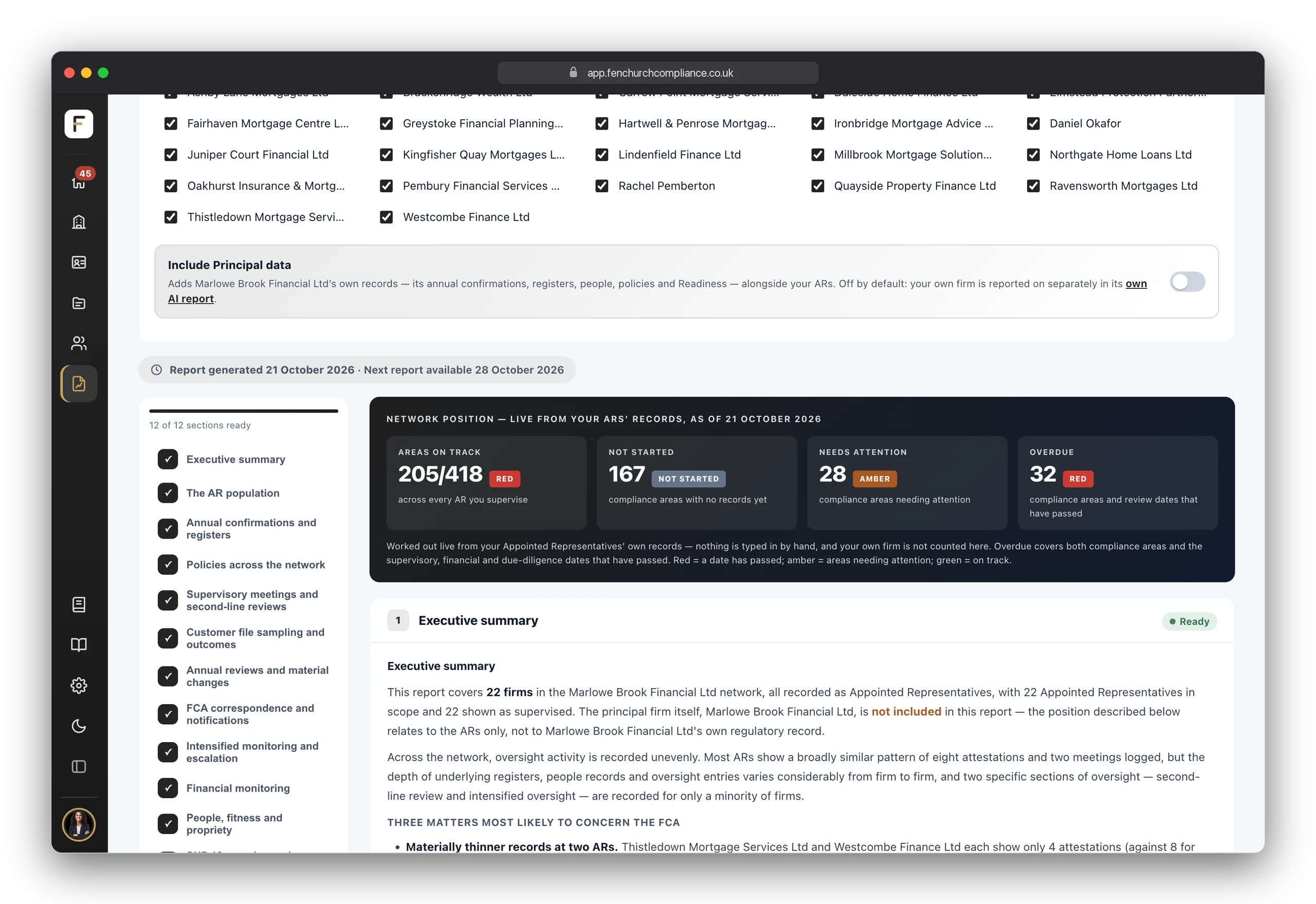The height and width of the screenshot is (904, 1316).
Task: Uncheck Northgate Home Loans Ltd checkbox
Action: tap(1033, 155)
